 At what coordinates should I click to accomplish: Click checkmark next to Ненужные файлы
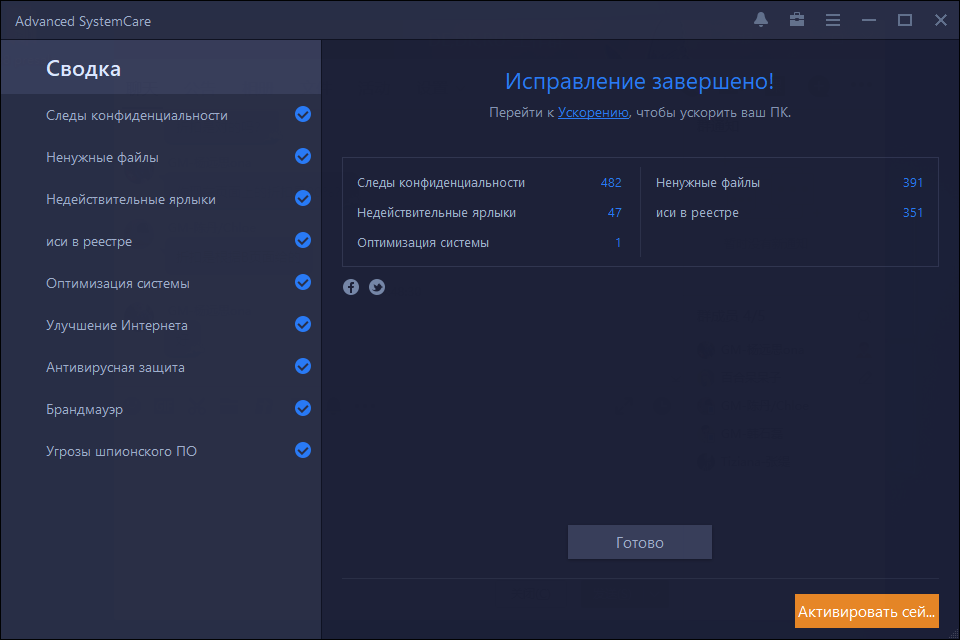(x=303, y=156)
